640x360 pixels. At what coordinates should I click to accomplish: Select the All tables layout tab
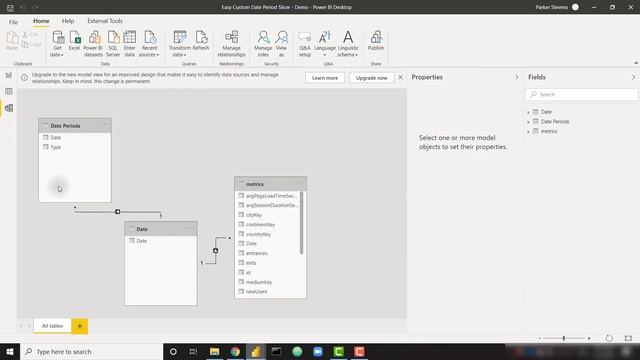coord(52,326)
